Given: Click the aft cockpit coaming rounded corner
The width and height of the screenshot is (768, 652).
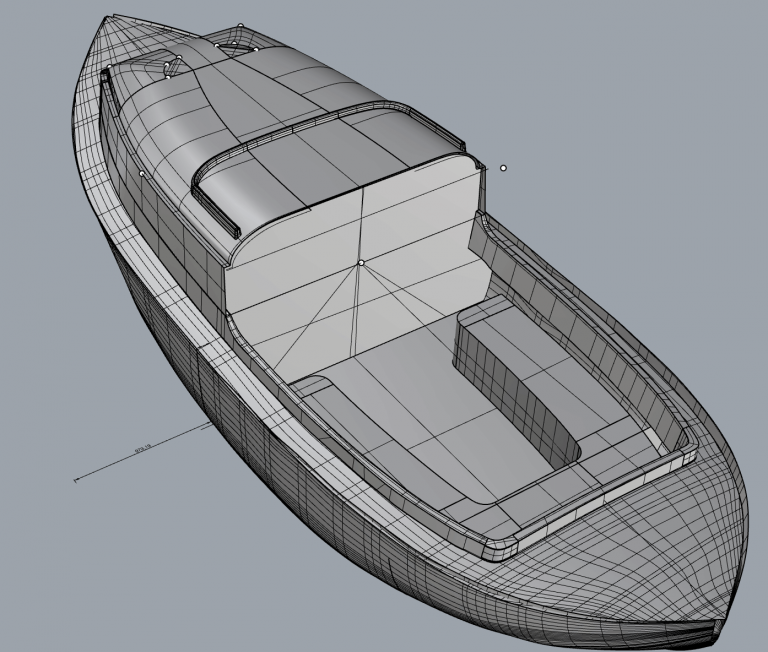Looking at the screenshot, I should 497,548.
